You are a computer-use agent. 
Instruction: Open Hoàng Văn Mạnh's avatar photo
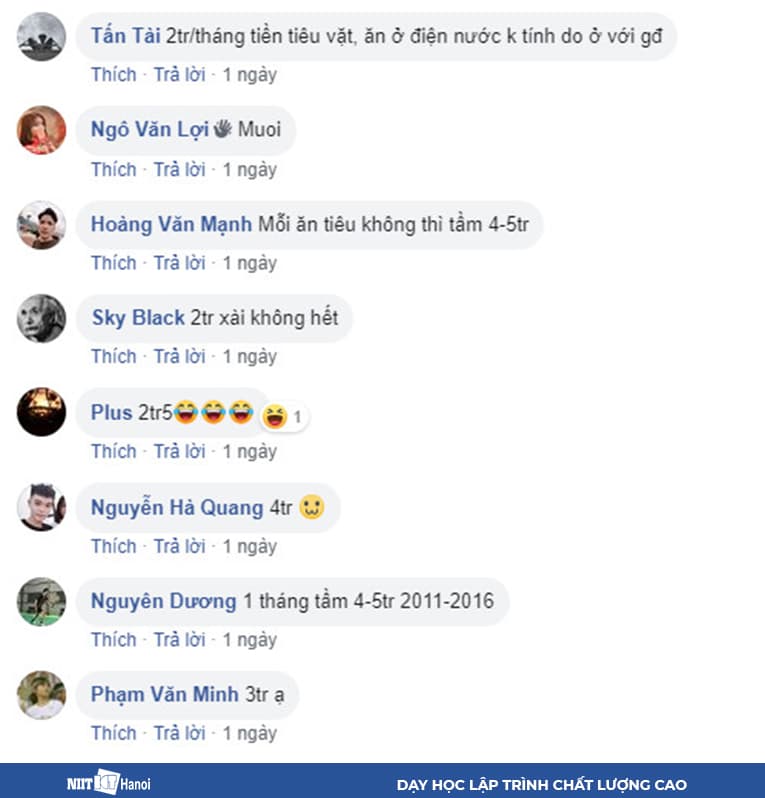(41, 225)
